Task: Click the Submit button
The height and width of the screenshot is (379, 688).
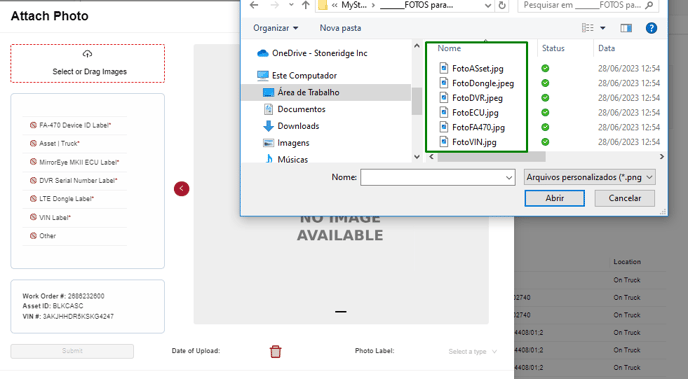Action: click(x=72, y=351)
